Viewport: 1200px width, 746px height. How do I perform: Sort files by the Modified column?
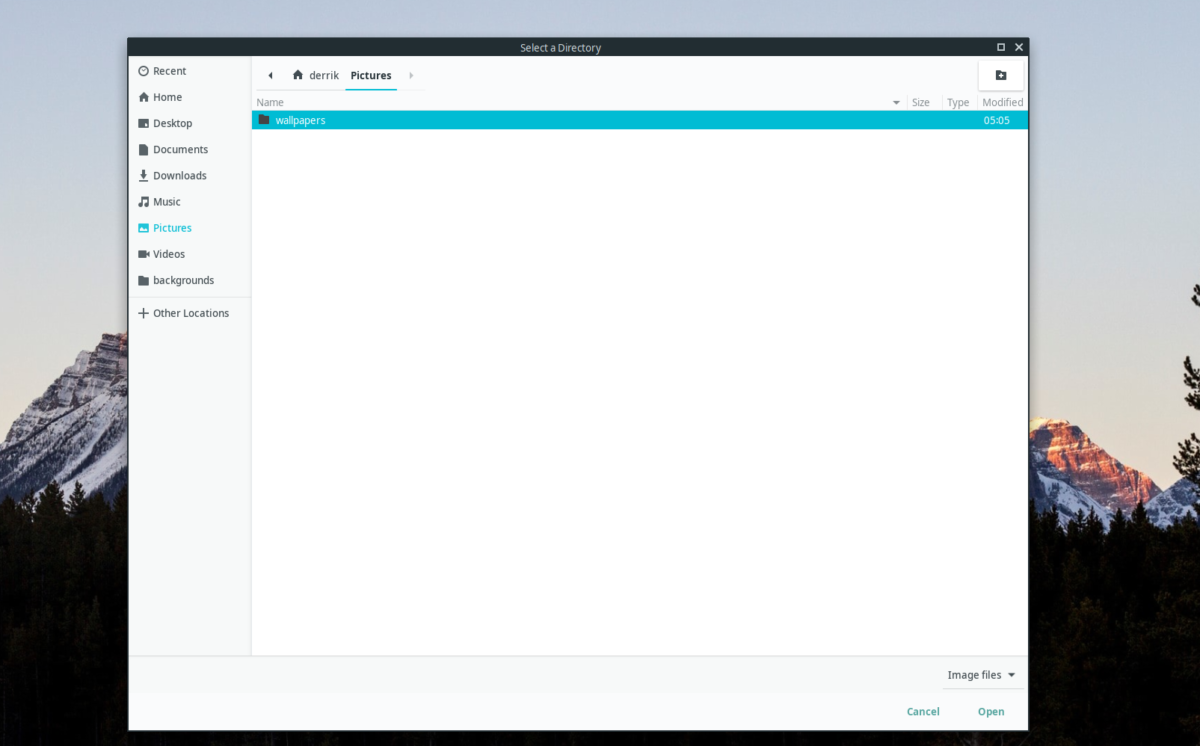pyautogui.click(x=1003, y=101)
